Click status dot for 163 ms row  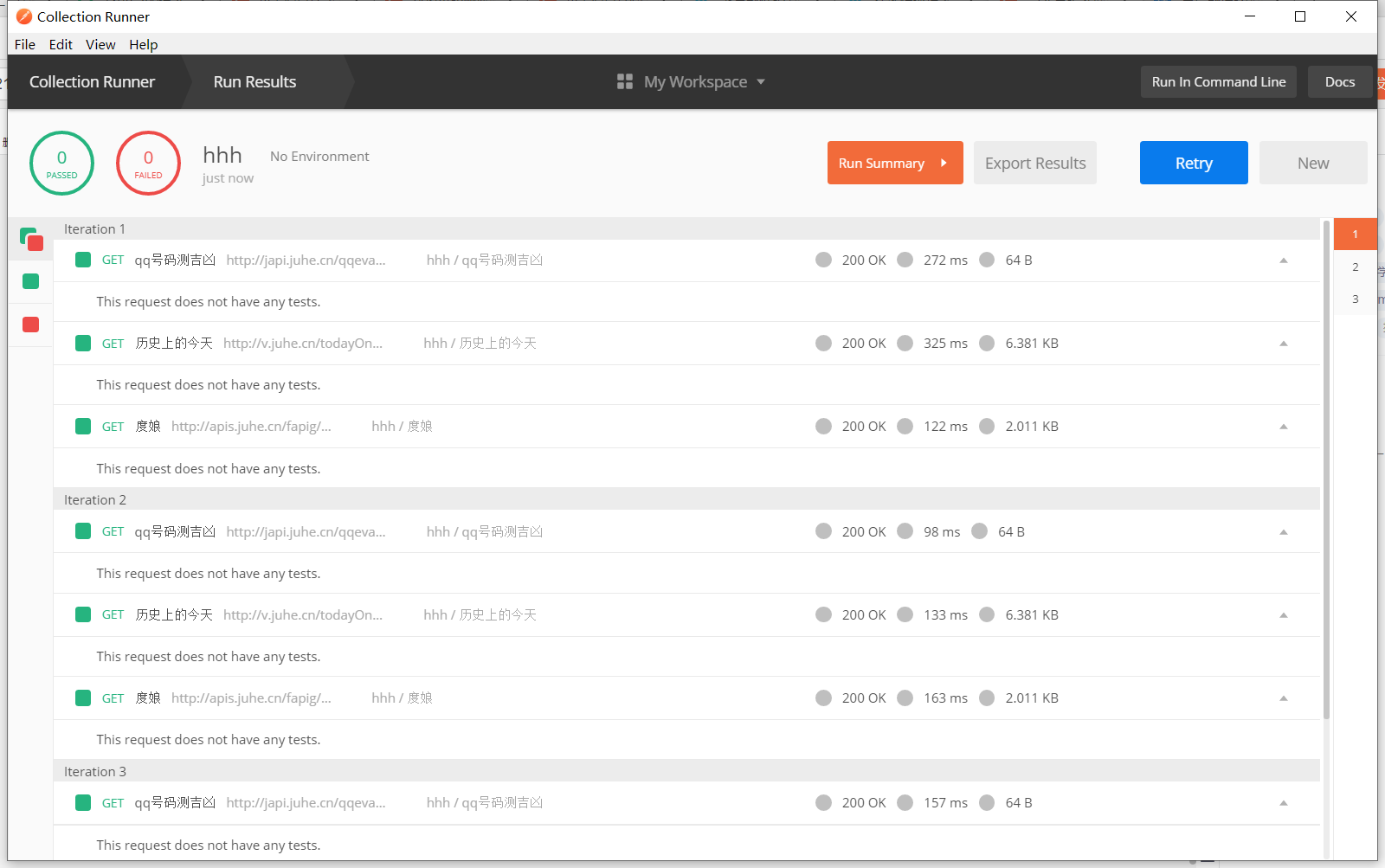point(824,698)
